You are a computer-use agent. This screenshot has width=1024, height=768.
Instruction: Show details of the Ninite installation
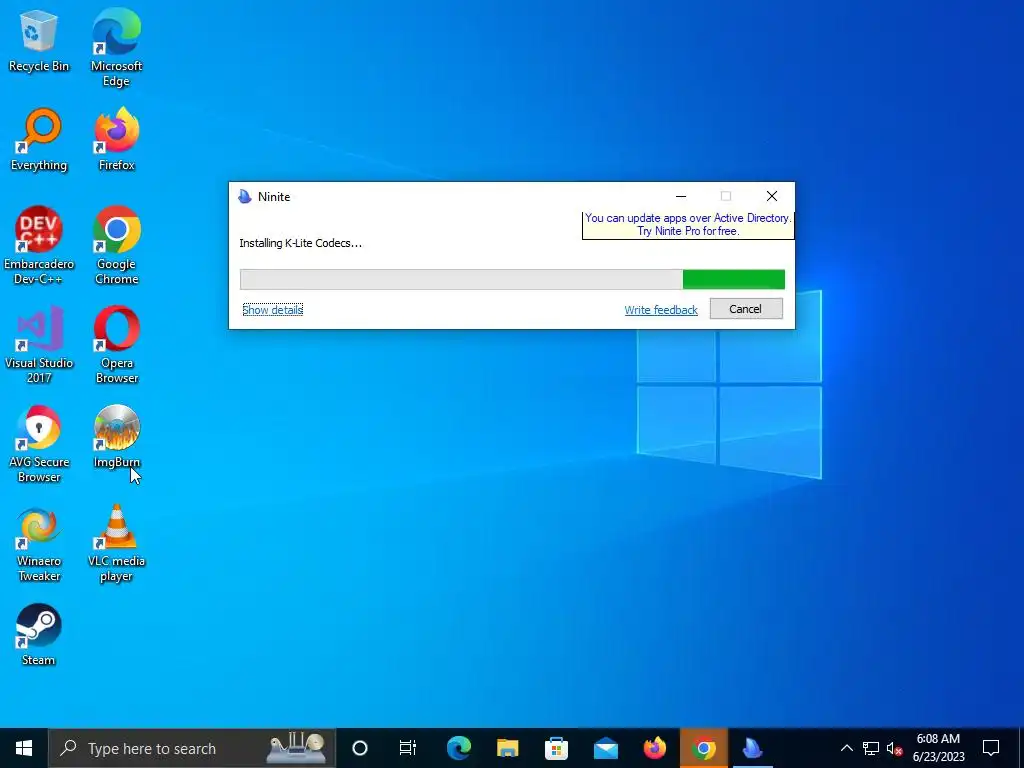(x=272, y=310)
